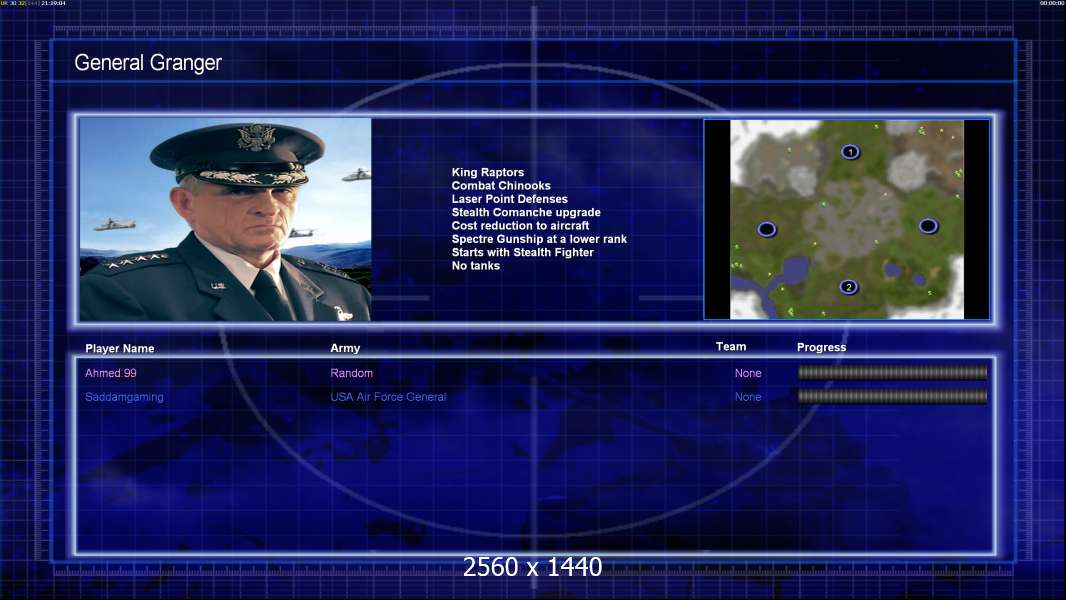
Task: Click the 'Combat Chinooks' feature line
Action: coord(501,186)
